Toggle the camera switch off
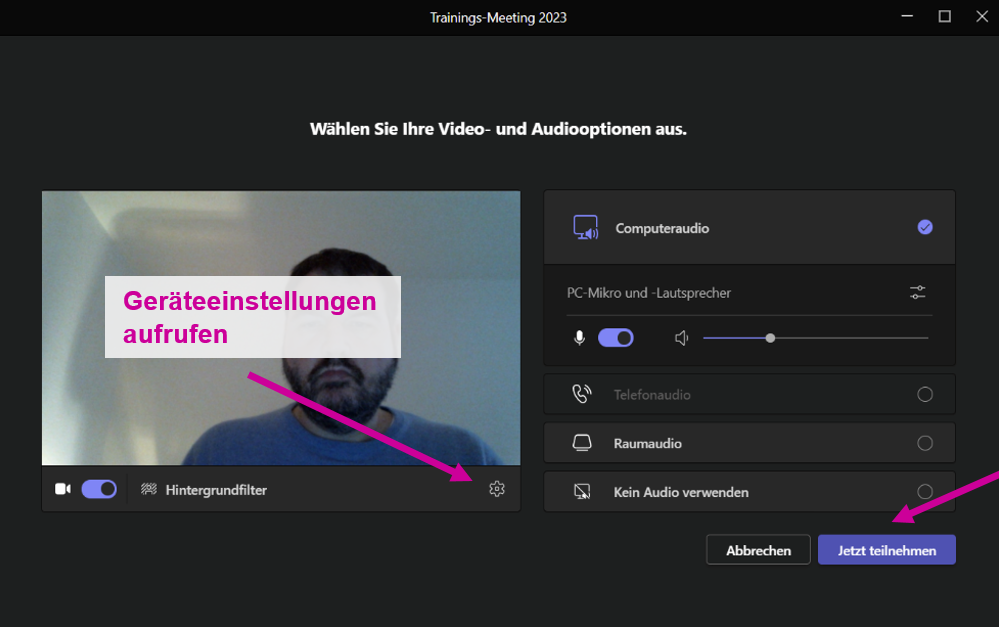999x627 pixels. coord(99,489)
